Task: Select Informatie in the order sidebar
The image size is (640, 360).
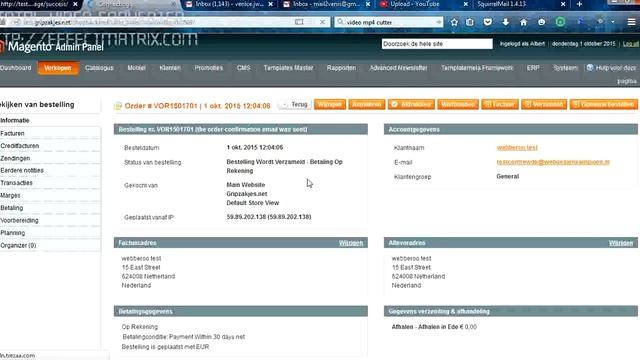Action: click(50, 120)
